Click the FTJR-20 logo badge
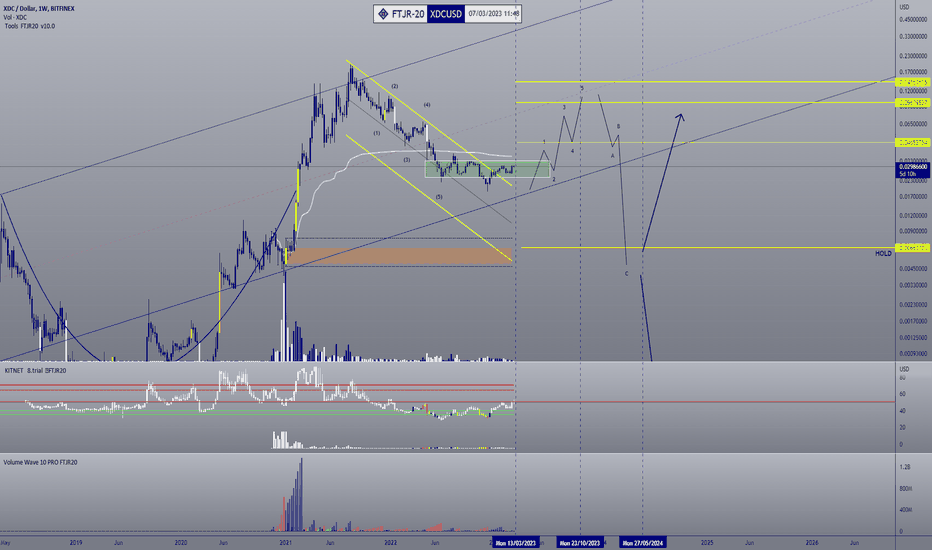This screenshot has height=550, width=932. pyautogui.click(x=401, y=14)
